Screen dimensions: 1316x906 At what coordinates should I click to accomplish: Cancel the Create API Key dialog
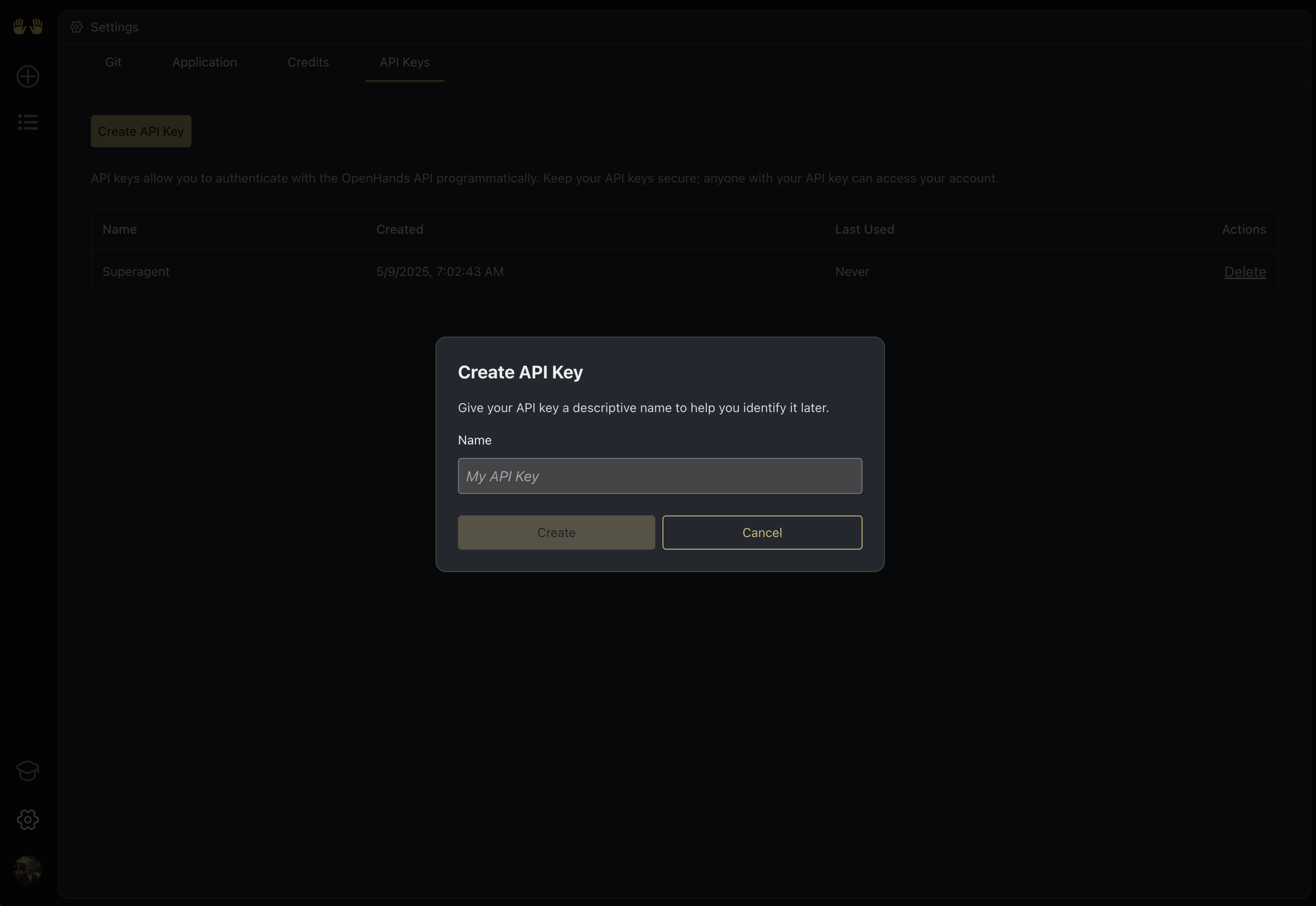[762, 533]
